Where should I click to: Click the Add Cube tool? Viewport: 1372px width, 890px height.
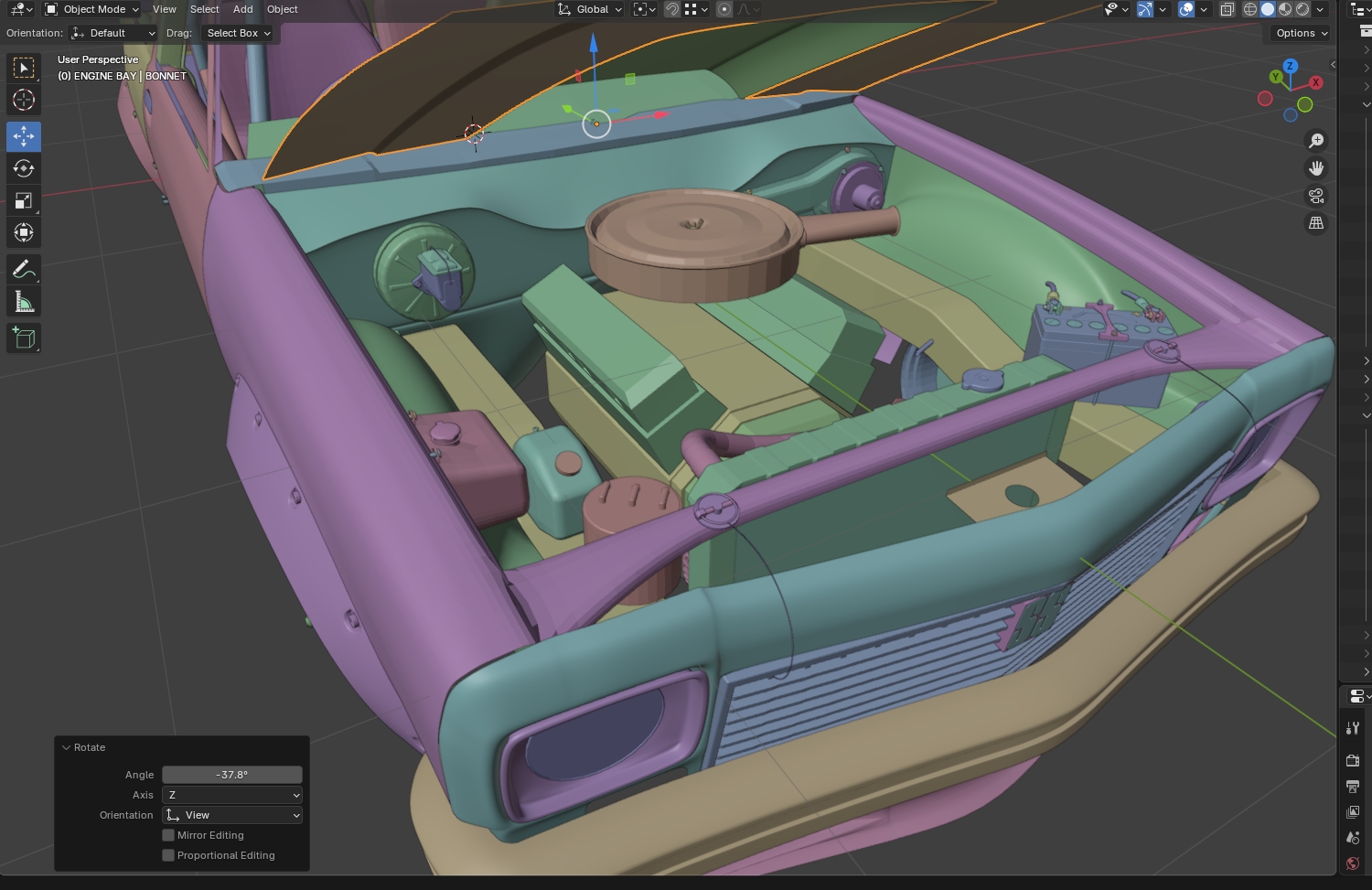24,338
